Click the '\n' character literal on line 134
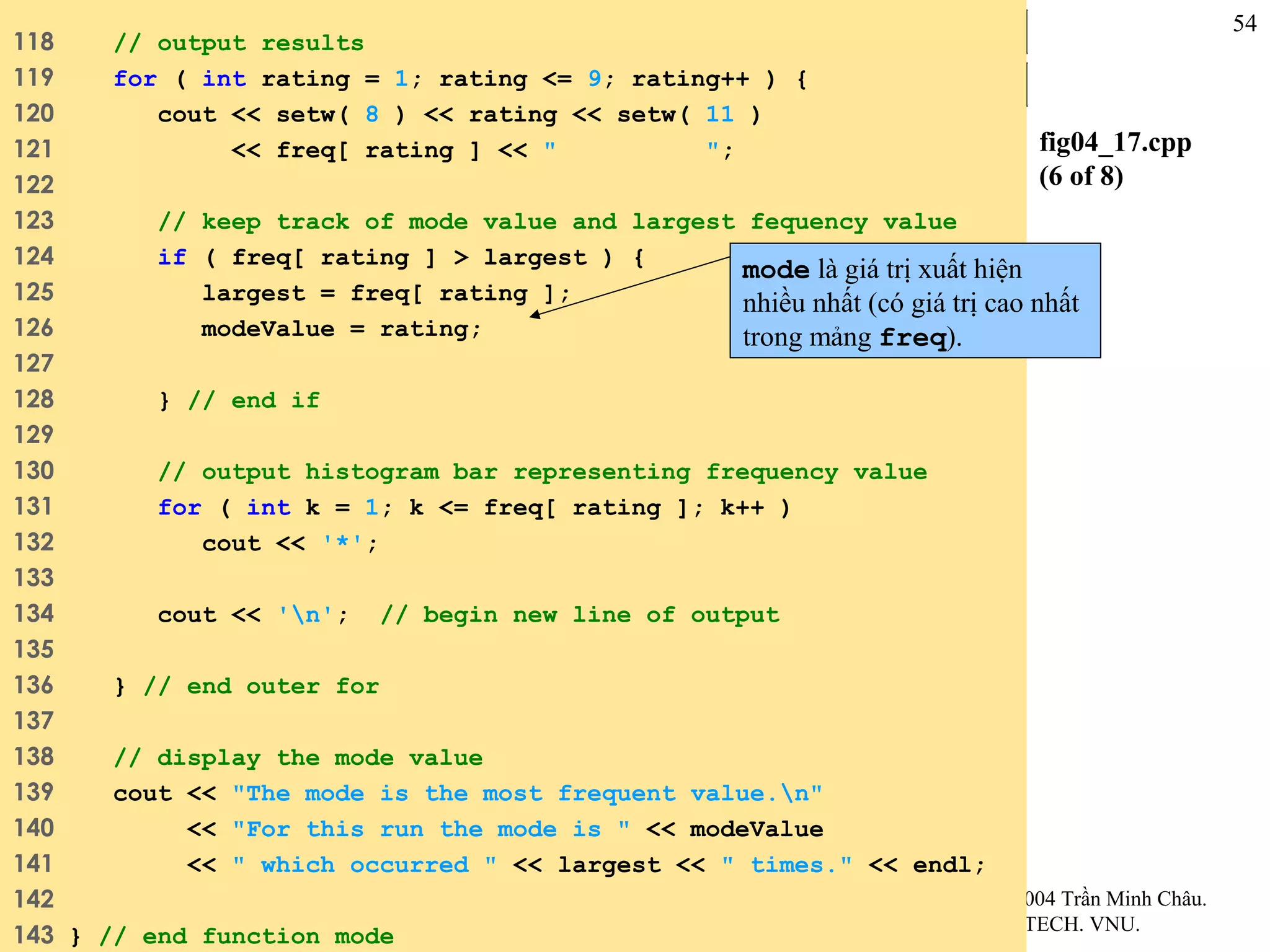Image resolution: width=1270 pixels, height=952 pixels. click(x=304, y=615)
